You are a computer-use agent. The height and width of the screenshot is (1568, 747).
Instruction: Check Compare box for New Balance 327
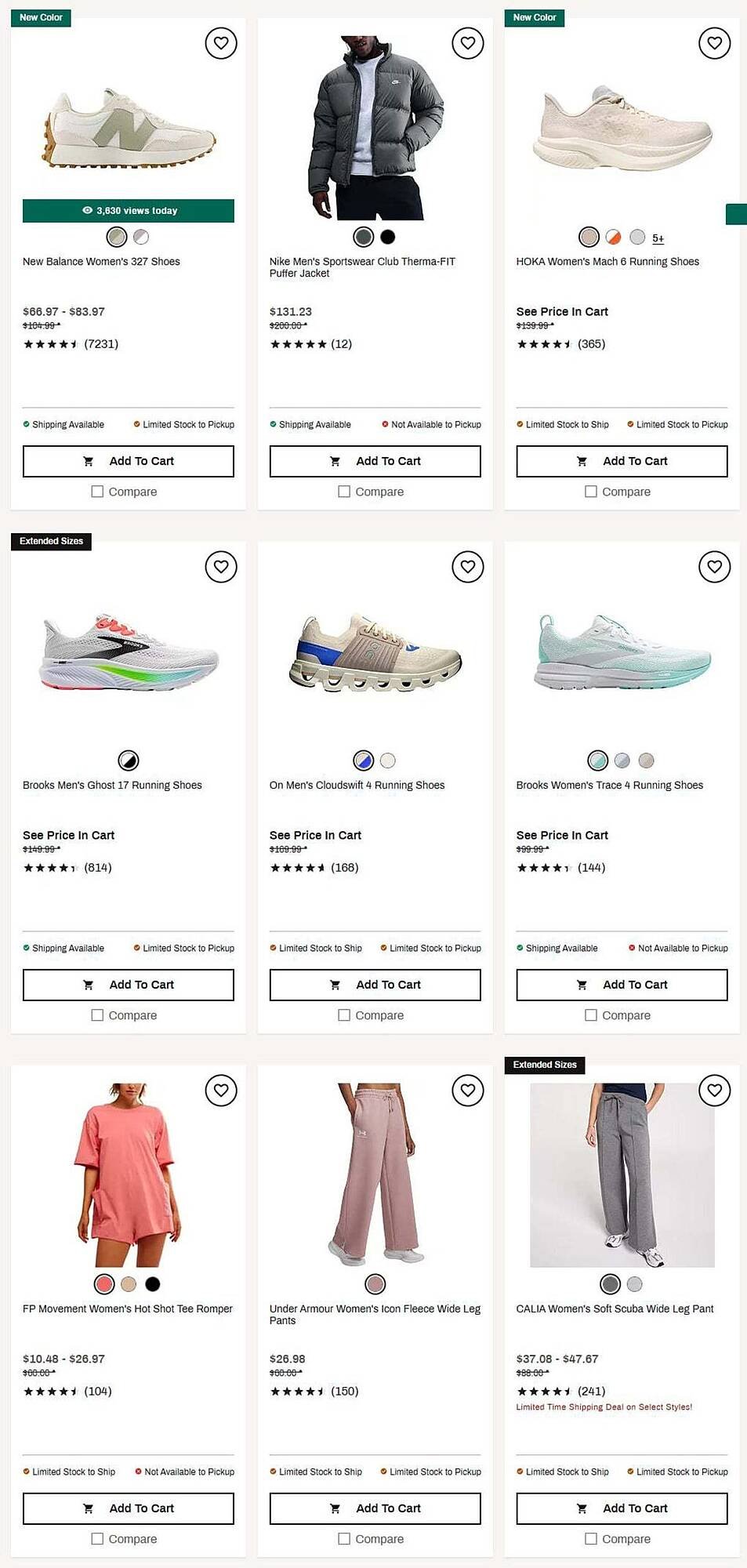97,492
